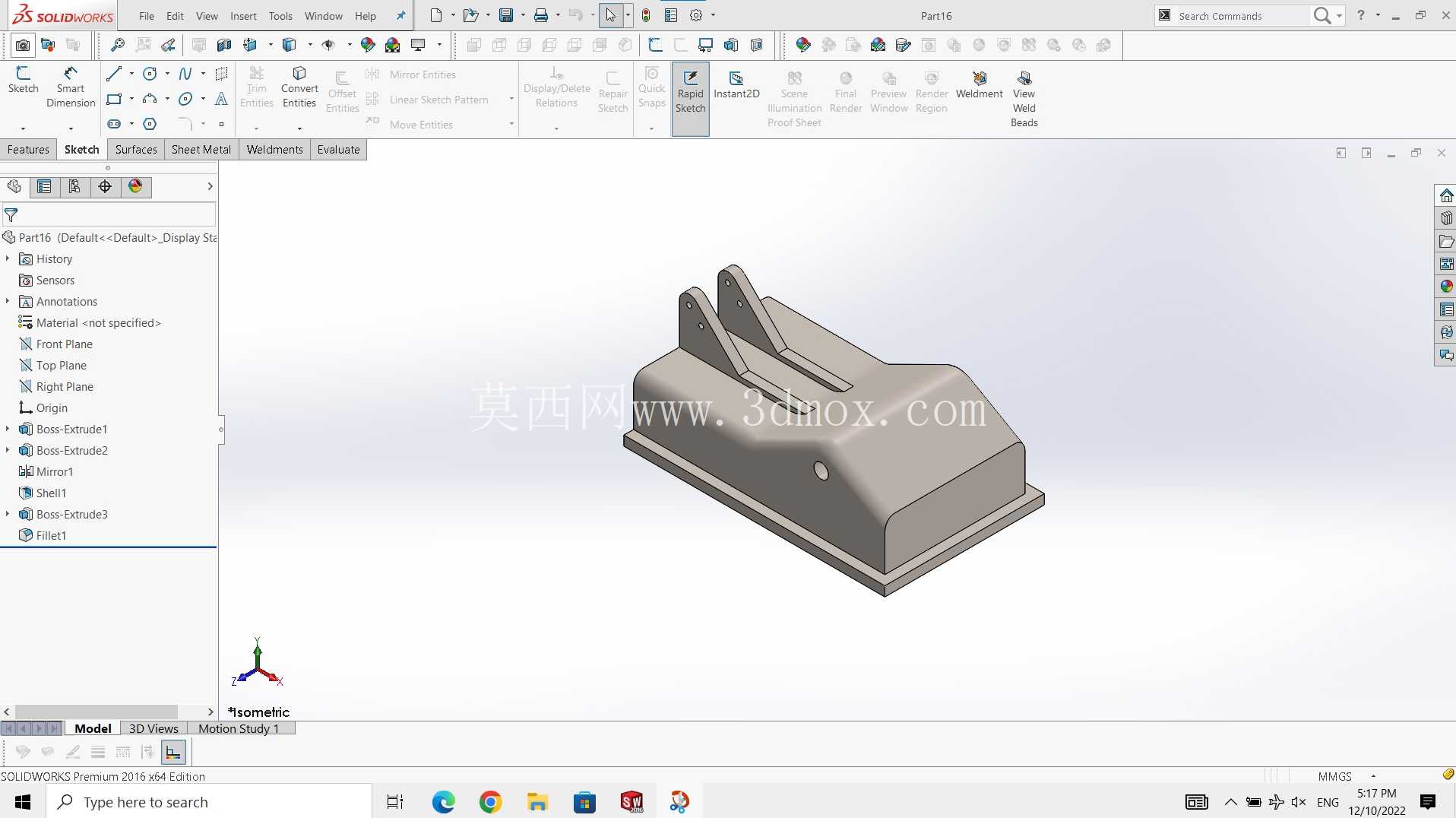This screenshot has height=818, width=1456.
Task: Expand Boss-Extrude1 feature
Action: pyautogui.click(x=8, y=430)
